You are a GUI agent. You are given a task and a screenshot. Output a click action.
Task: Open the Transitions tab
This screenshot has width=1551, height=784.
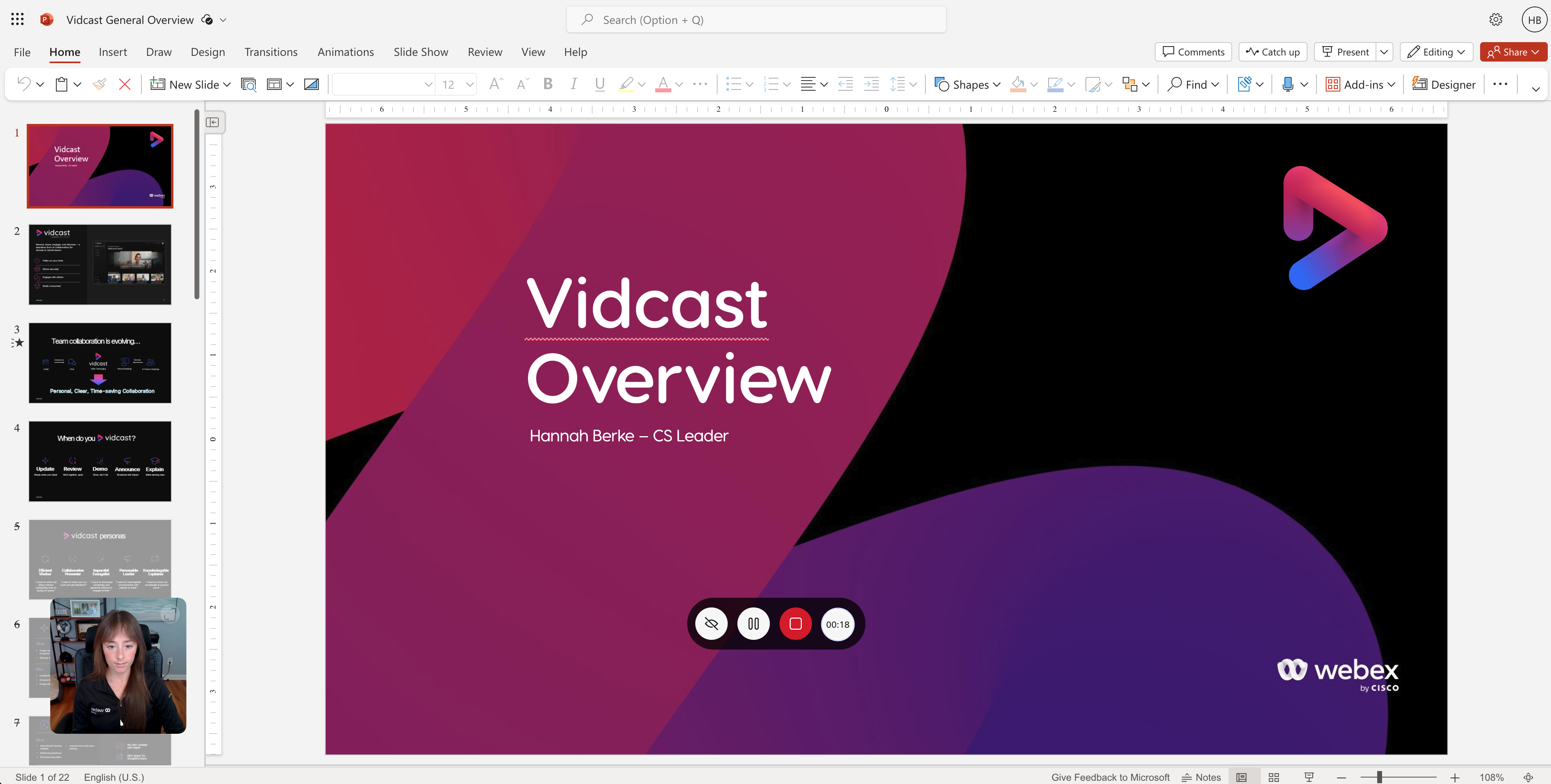click(x=271, y=52)
